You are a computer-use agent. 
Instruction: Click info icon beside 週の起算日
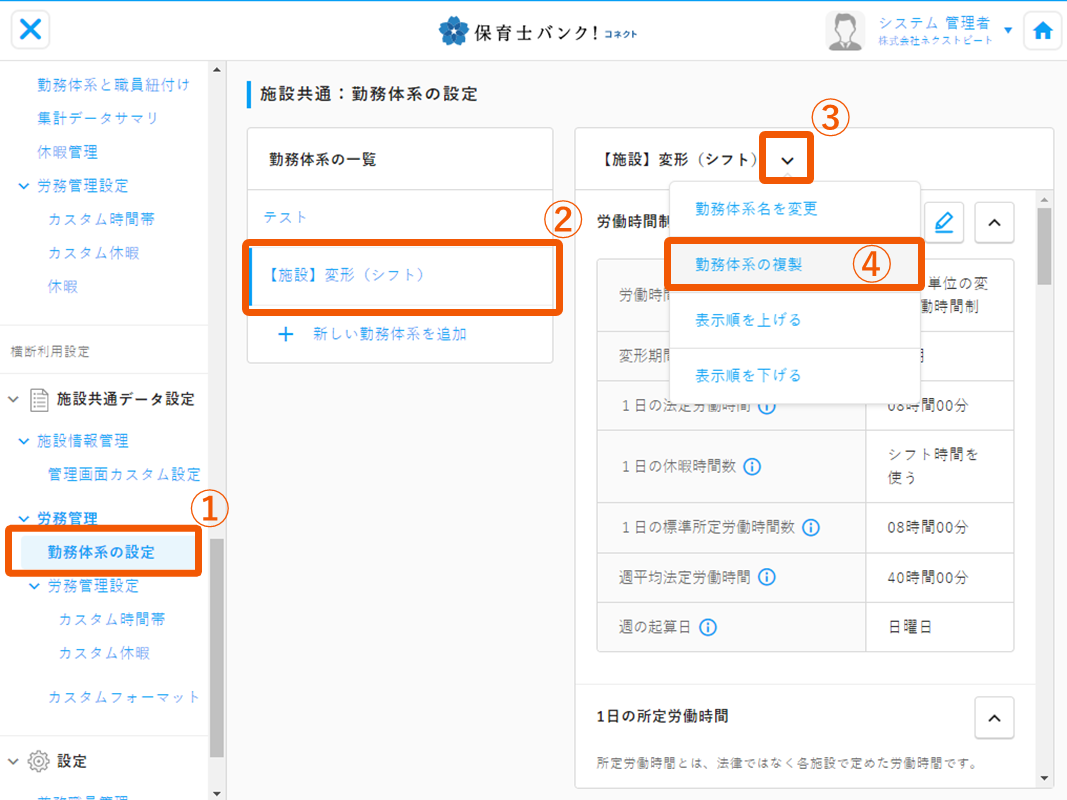[708, 627]
